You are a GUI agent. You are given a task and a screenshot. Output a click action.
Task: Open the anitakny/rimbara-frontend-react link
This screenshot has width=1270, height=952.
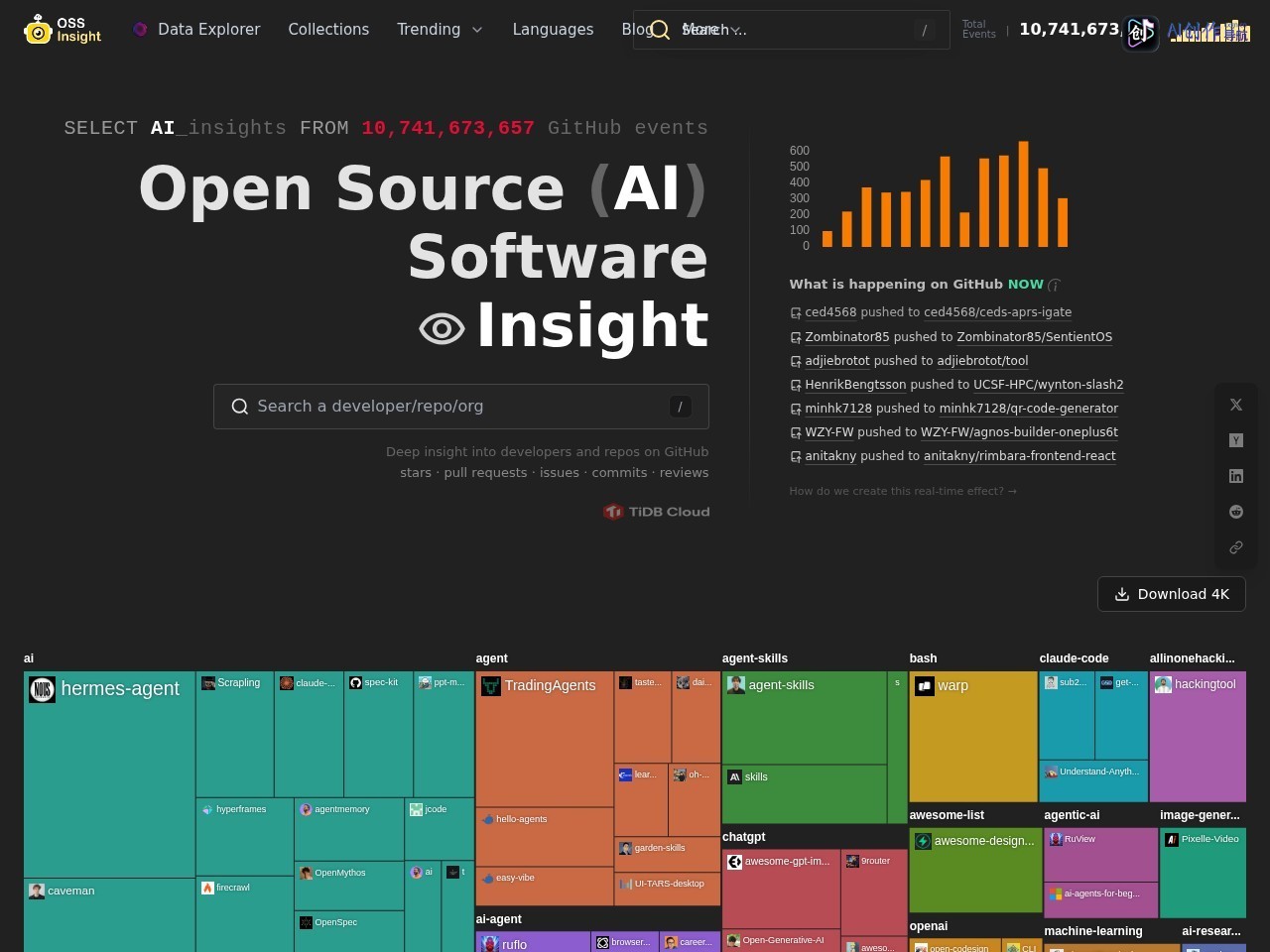click(x=1020, y=456)
